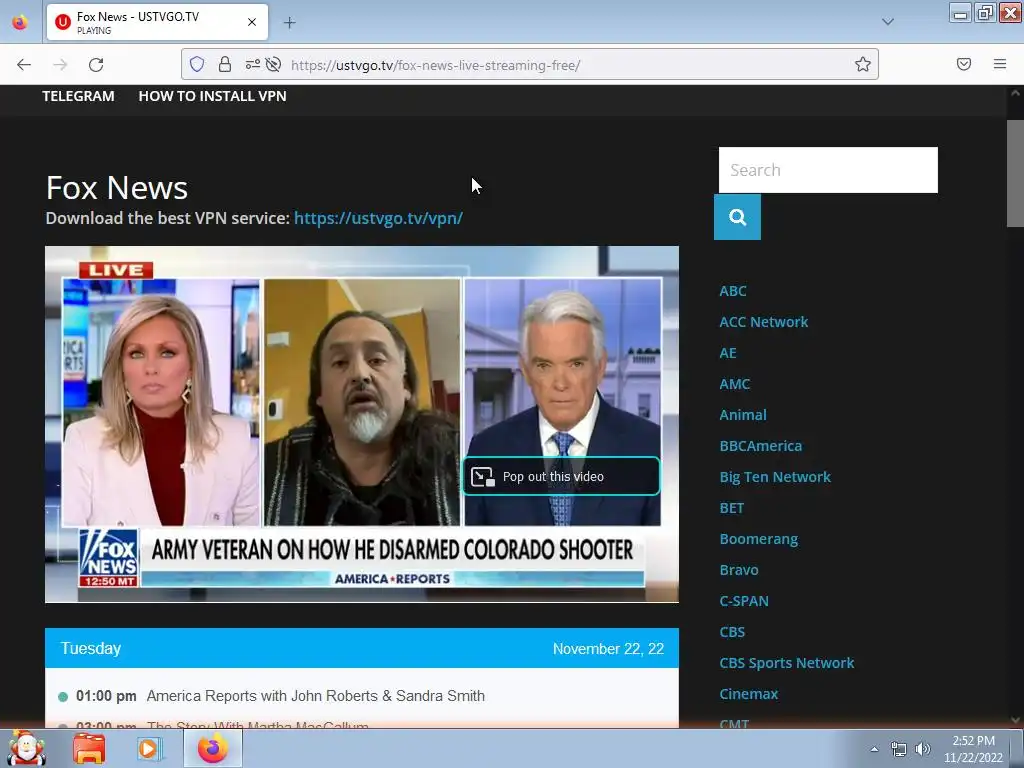Open the C-SPAN channel link
This screenshot has height=768, width=1024.
pos(744,601)
